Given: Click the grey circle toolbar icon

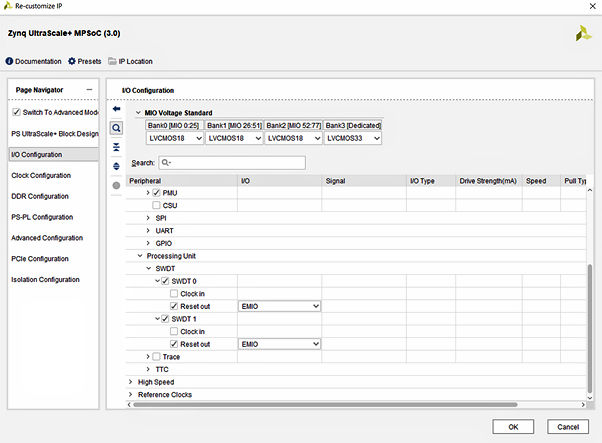Looking at the screenshot, I should tap(116, 185).
